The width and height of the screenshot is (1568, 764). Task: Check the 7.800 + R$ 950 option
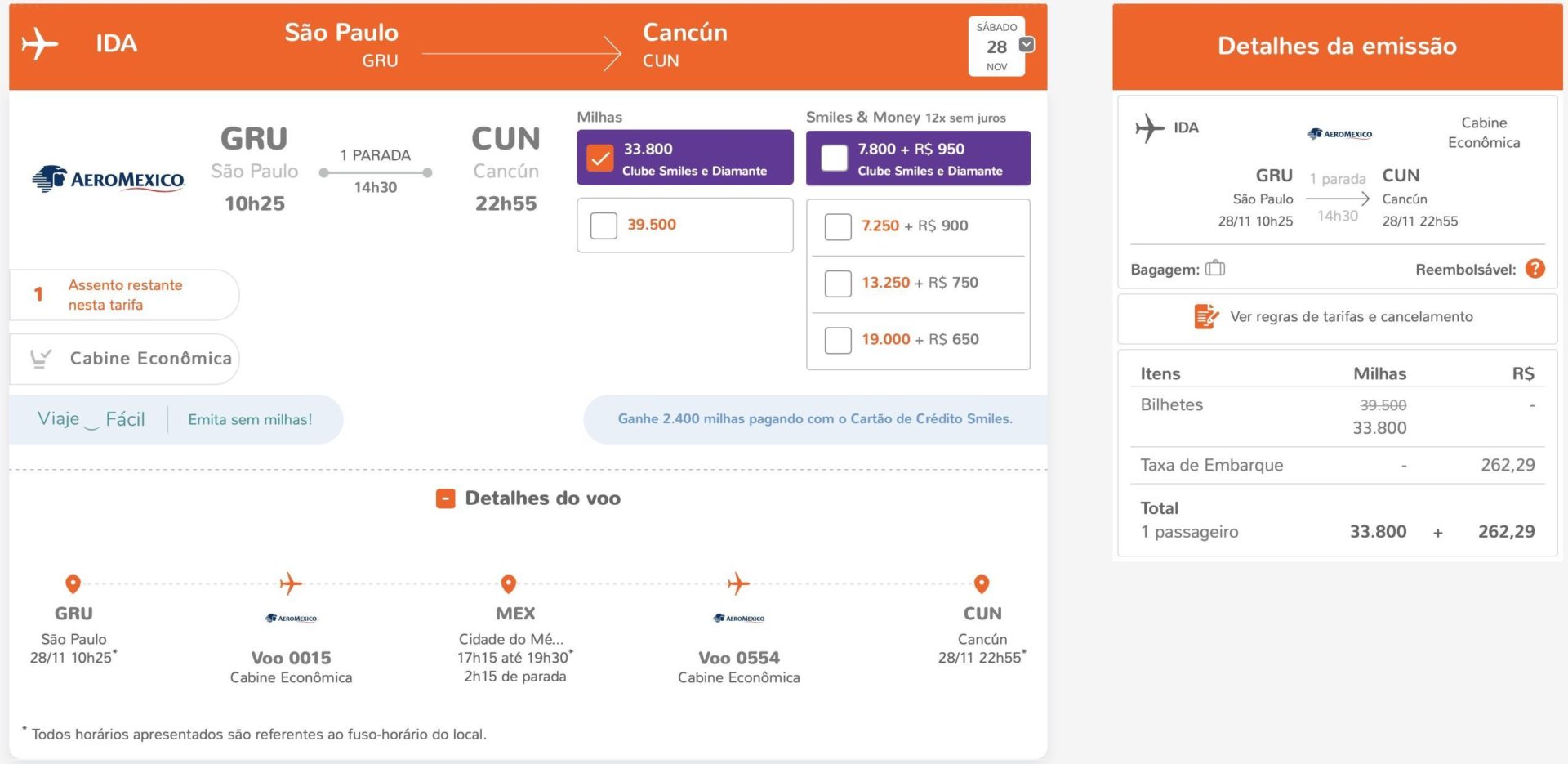pos(834,159)
